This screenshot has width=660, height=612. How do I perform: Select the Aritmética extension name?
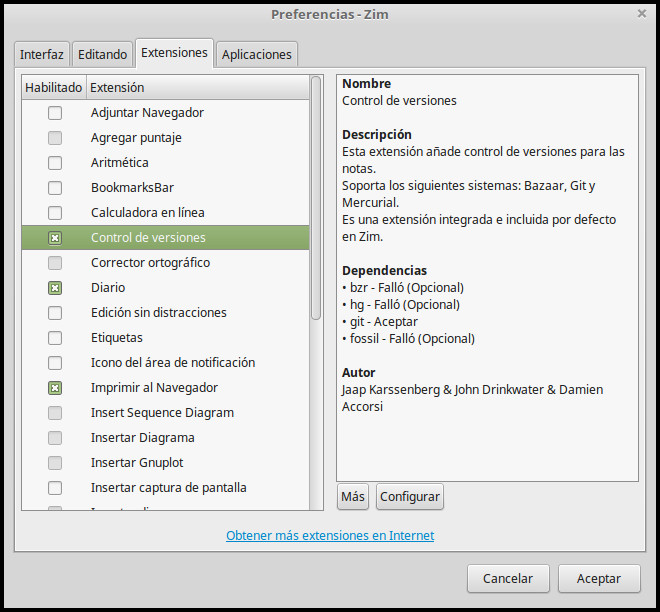pos(120,163)
